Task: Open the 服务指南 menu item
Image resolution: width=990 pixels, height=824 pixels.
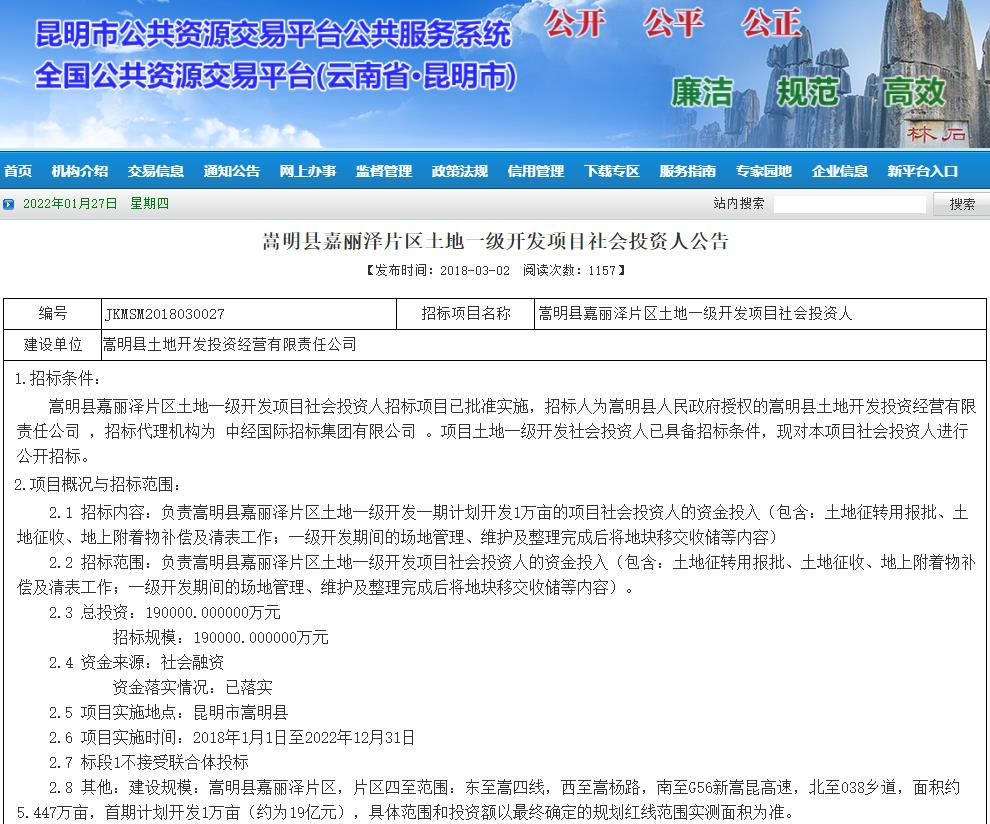Action: click(688, 170)
